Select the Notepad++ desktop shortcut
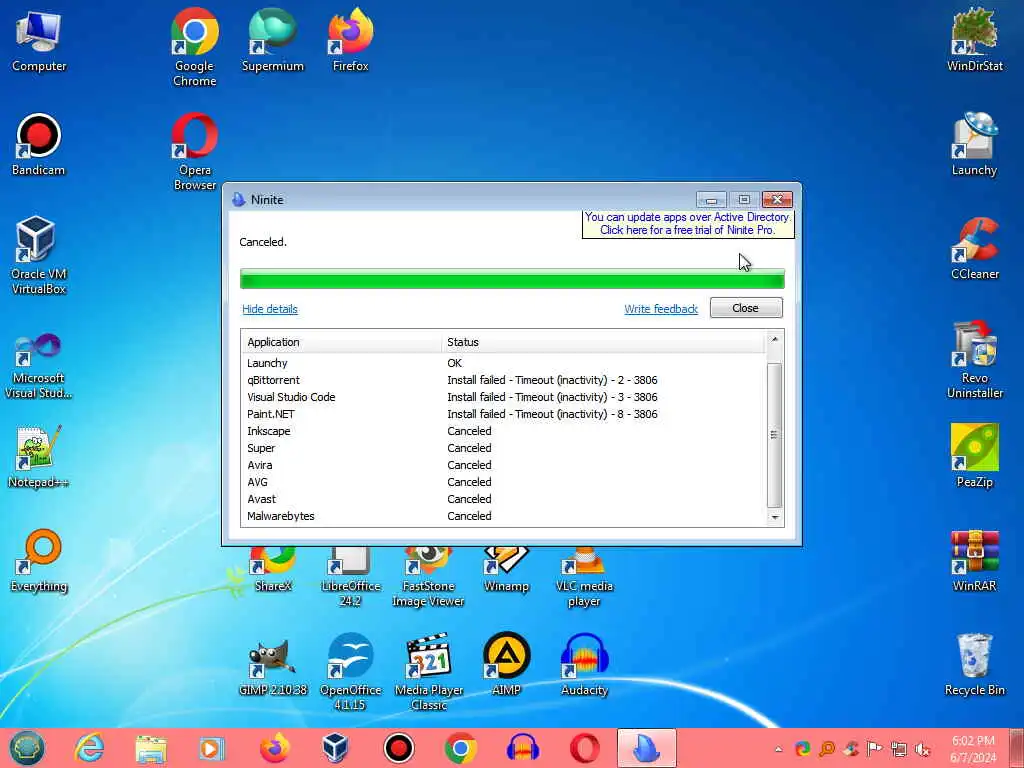Screen dimensions: 1024x768 point(39,457)
